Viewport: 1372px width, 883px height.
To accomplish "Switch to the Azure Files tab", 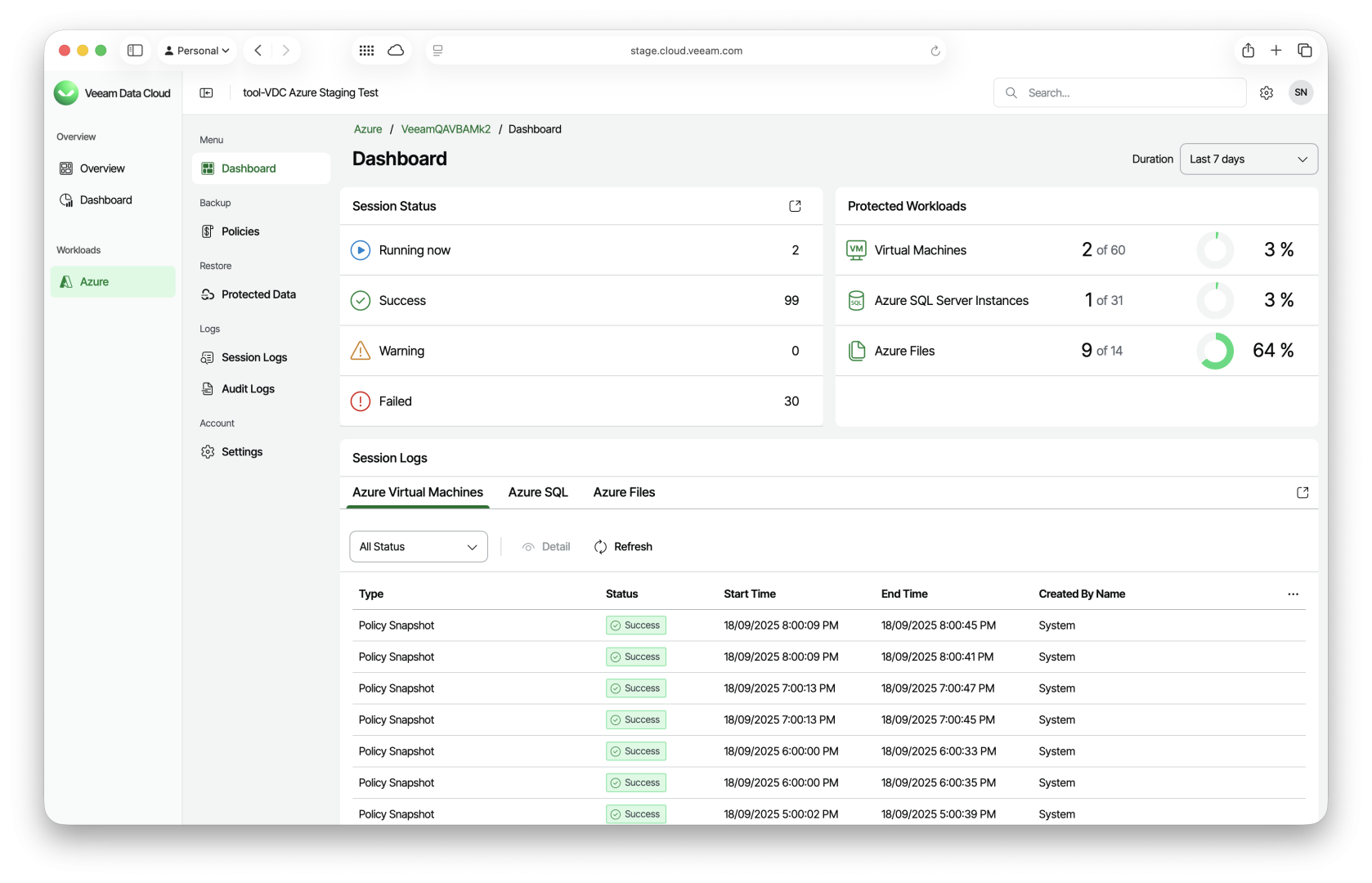I will click(x=624, y=492).
